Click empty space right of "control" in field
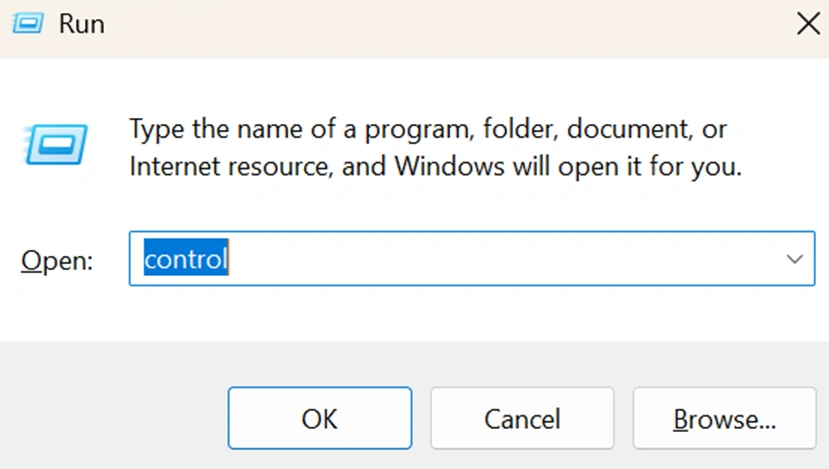 [x=500, y=259]
